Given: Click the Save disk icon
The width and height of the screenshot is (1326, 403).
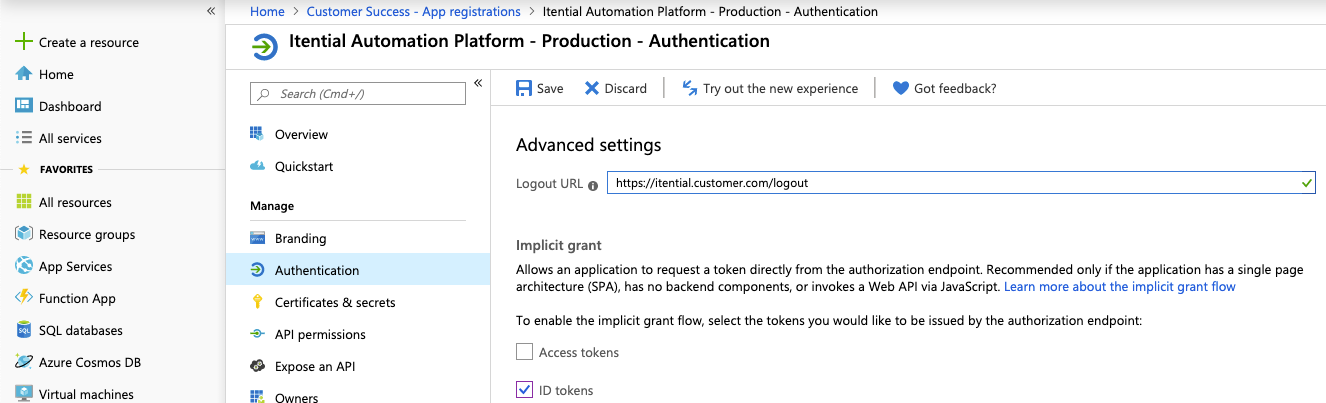Looking at the screenshot, I should [524, 88].
